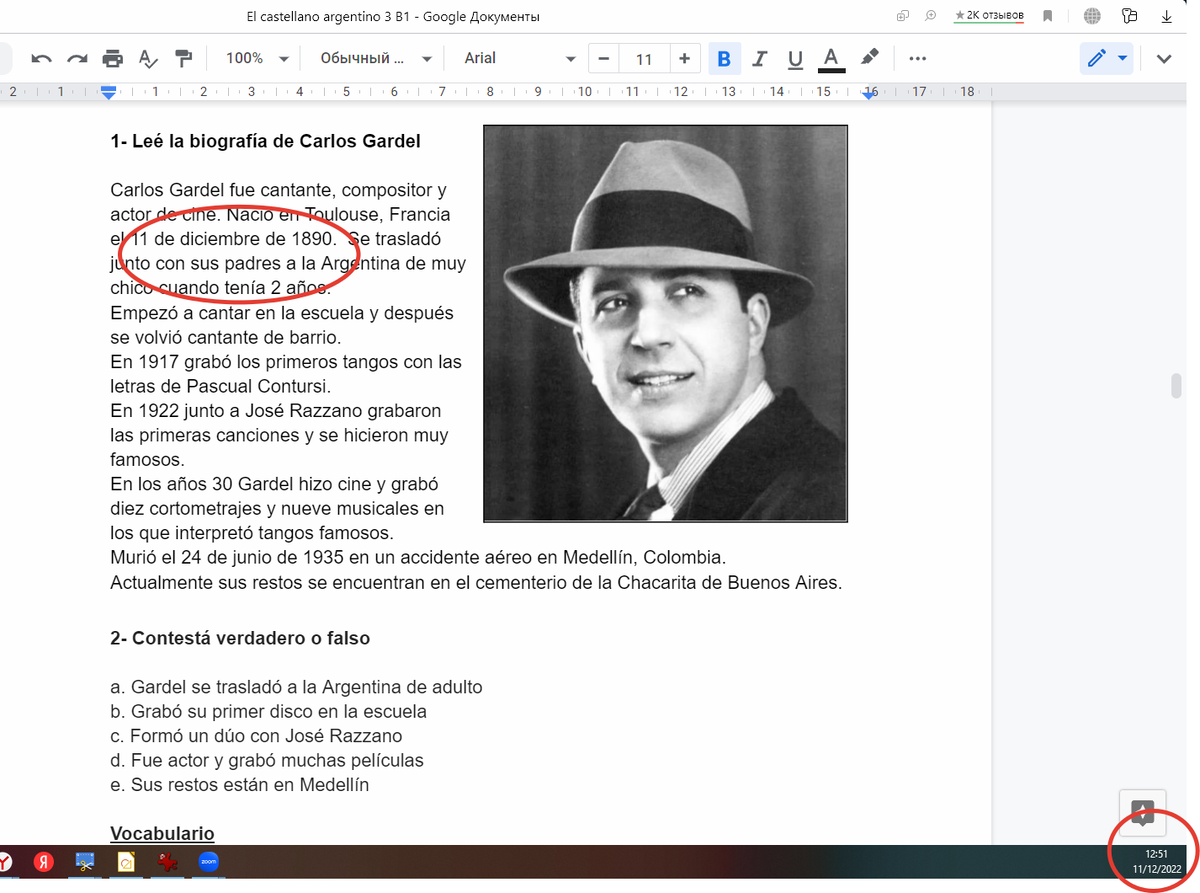Open the text color picker

tap(830, 58)
